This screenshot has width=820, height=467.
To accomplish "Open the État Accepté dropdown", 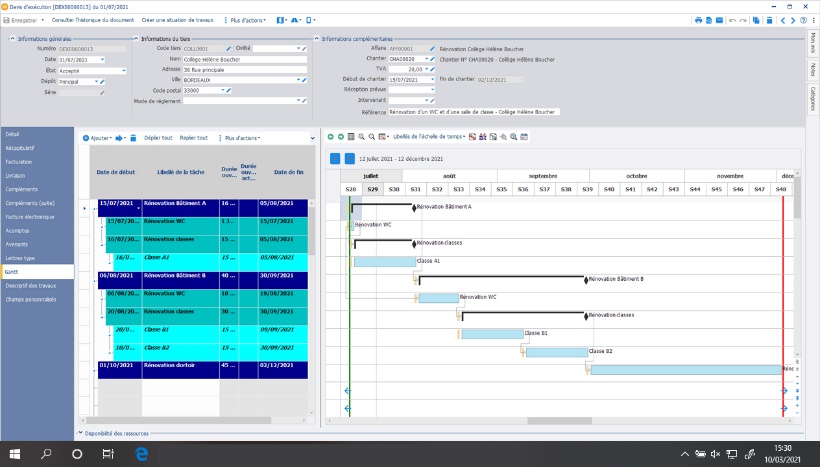I will click(x=123, y=71).
